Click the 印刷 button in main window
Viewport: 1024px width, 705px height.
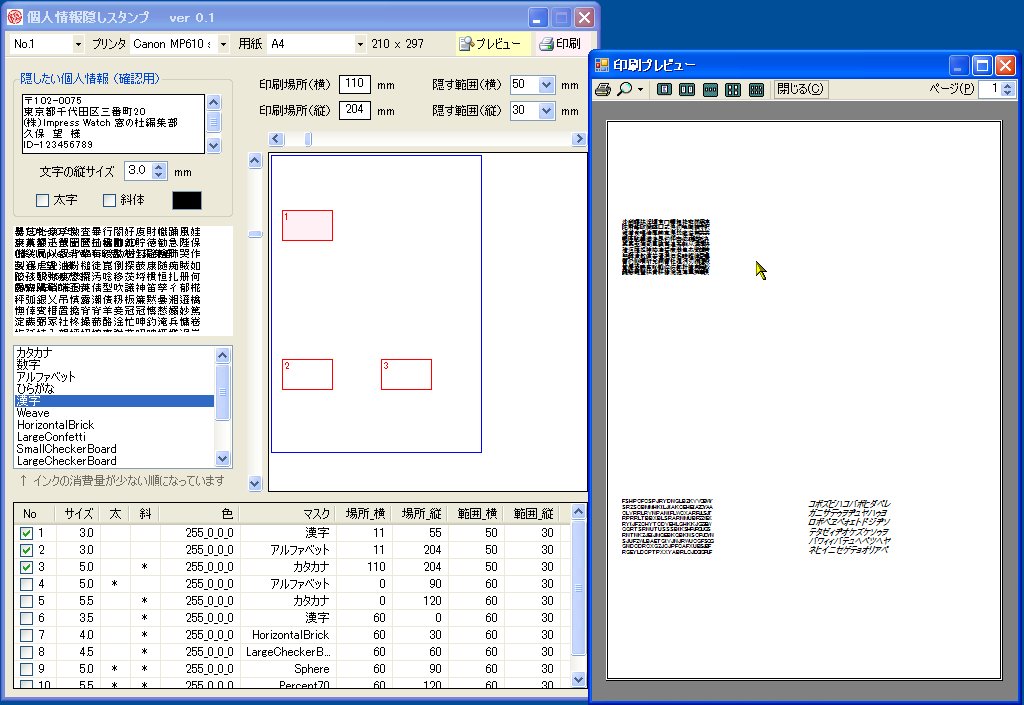click(560, 44)
